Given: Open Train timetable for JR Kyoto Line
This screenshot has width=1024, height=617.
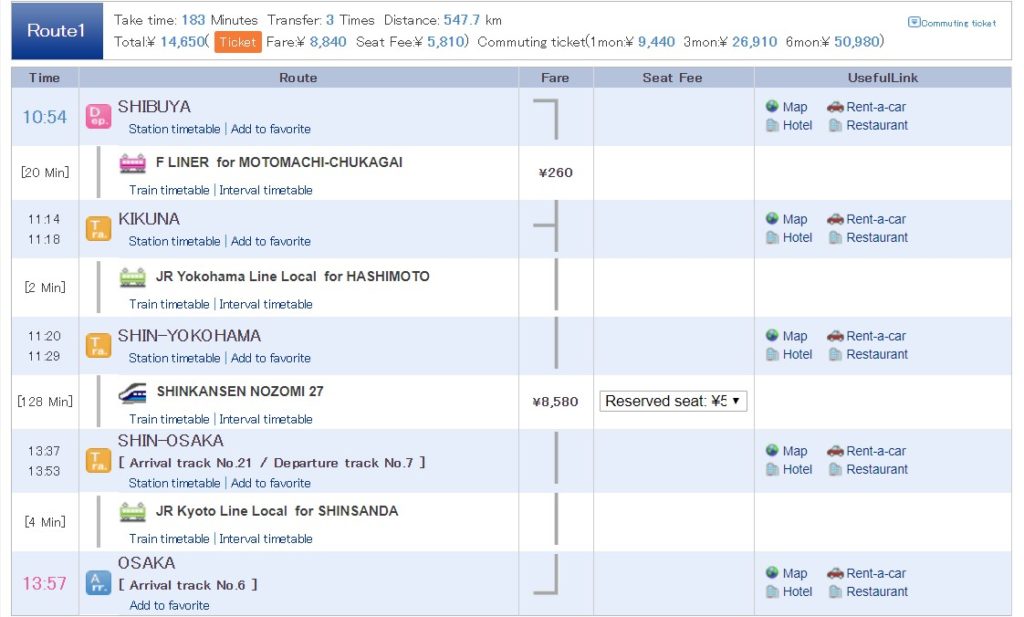Looking at the screenshot, I should tap(169, 538).
